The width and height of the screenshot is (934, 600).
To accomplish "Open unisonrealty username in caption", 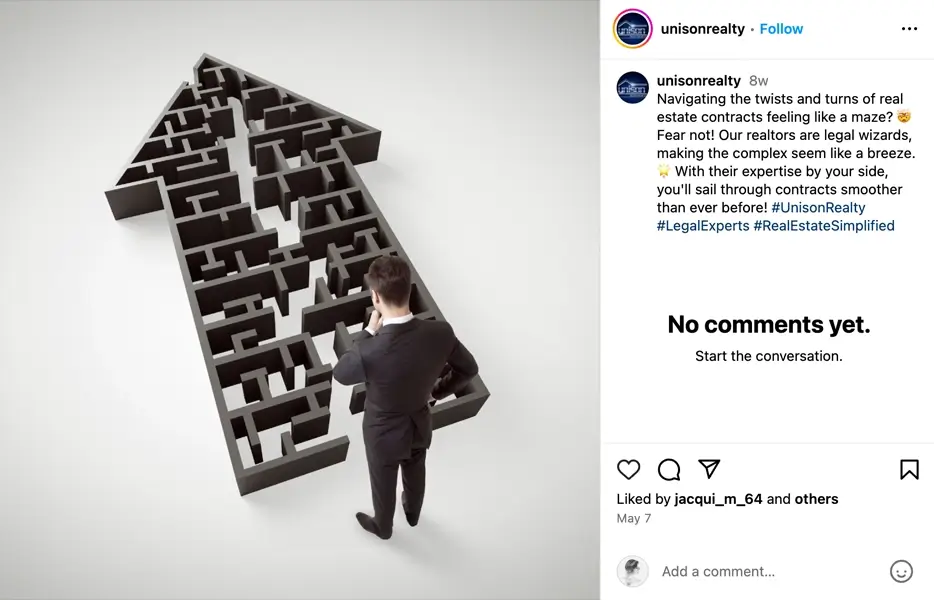I will click(699, 80).
